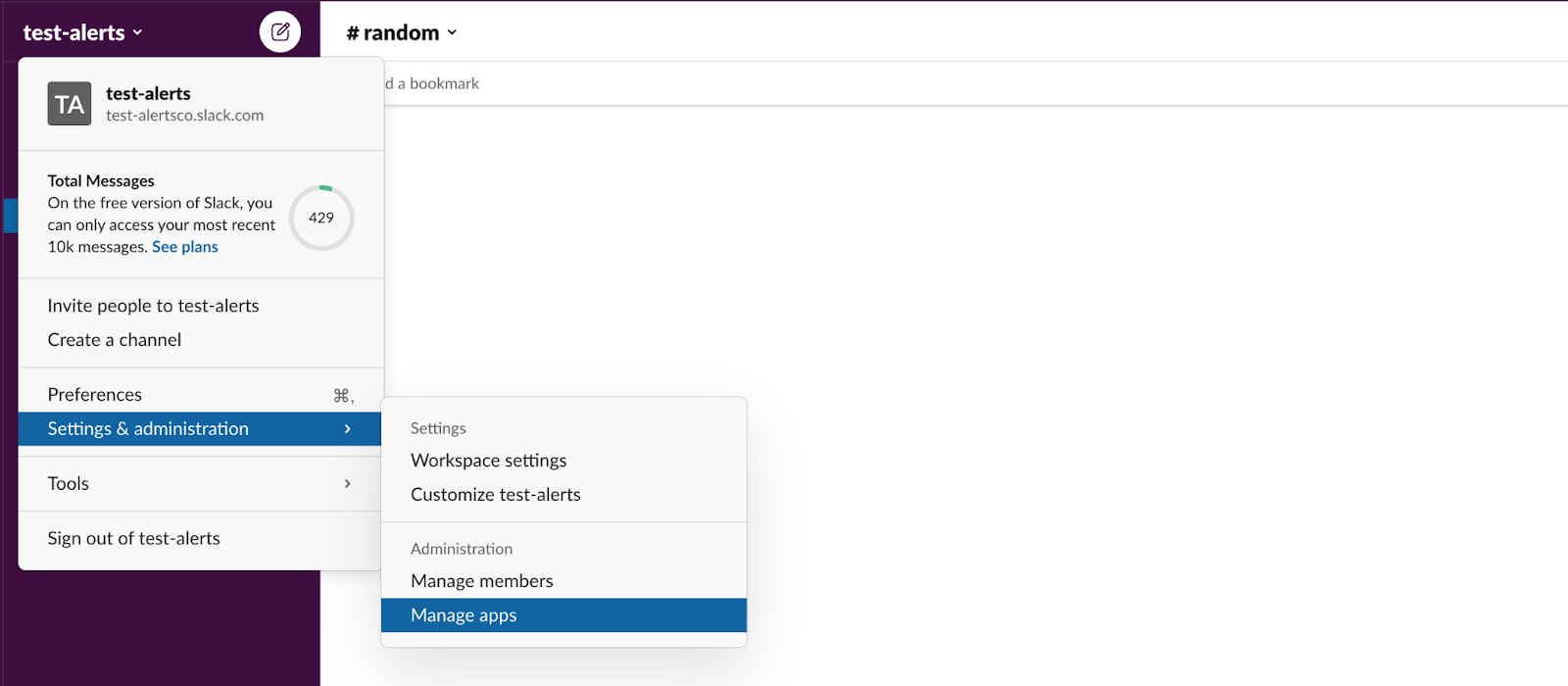Click the compose new message icon
The height and width of the screenshot is (686, 1568).
(x=280, y=32)
